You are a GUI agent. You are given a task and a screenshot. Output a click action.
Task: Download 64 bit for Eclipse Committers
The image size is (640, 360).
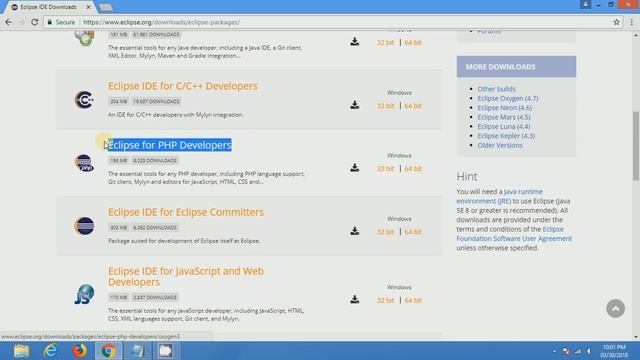(413, 232)
